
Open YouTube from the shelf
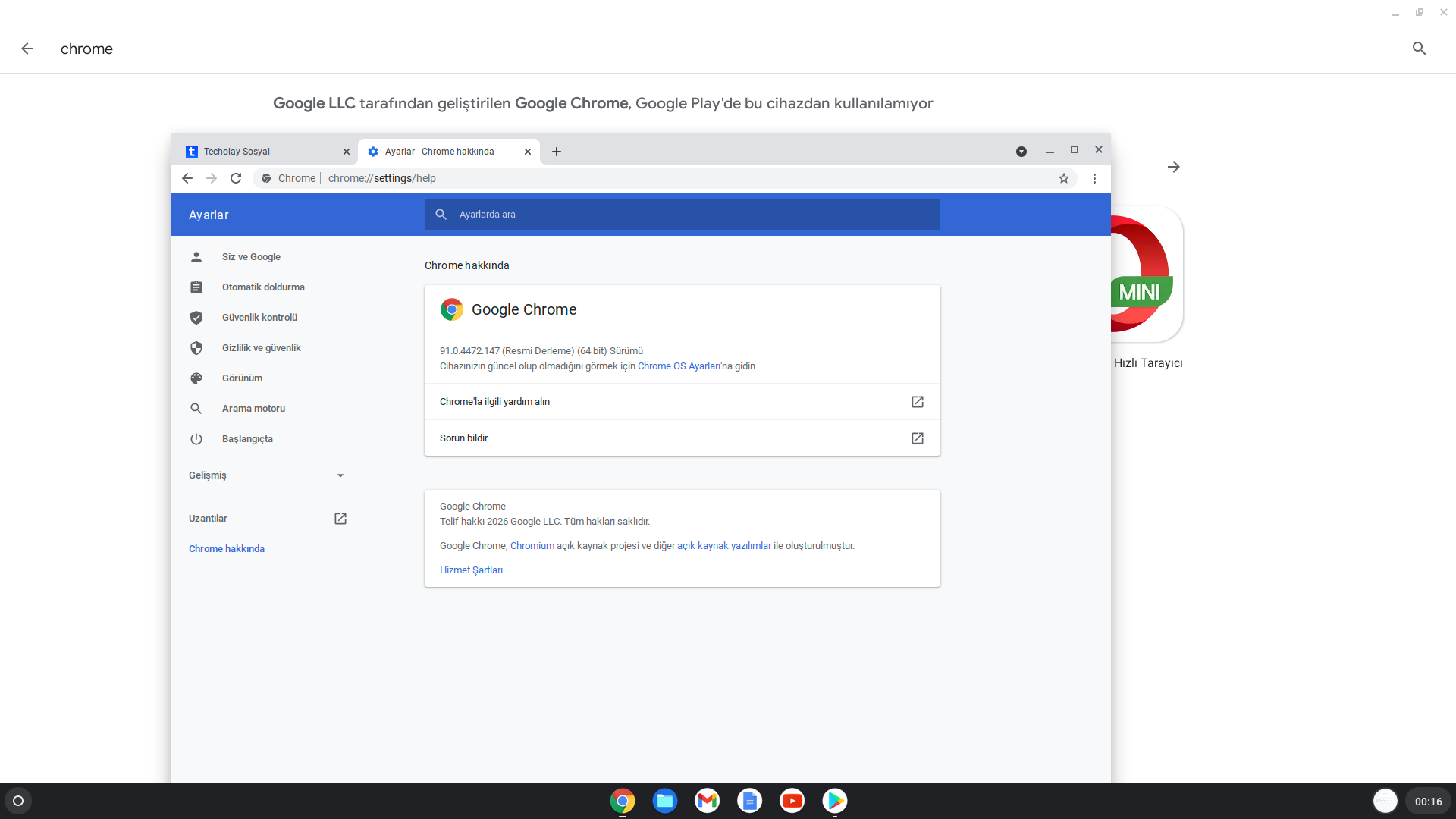click(x=792, y=801)
